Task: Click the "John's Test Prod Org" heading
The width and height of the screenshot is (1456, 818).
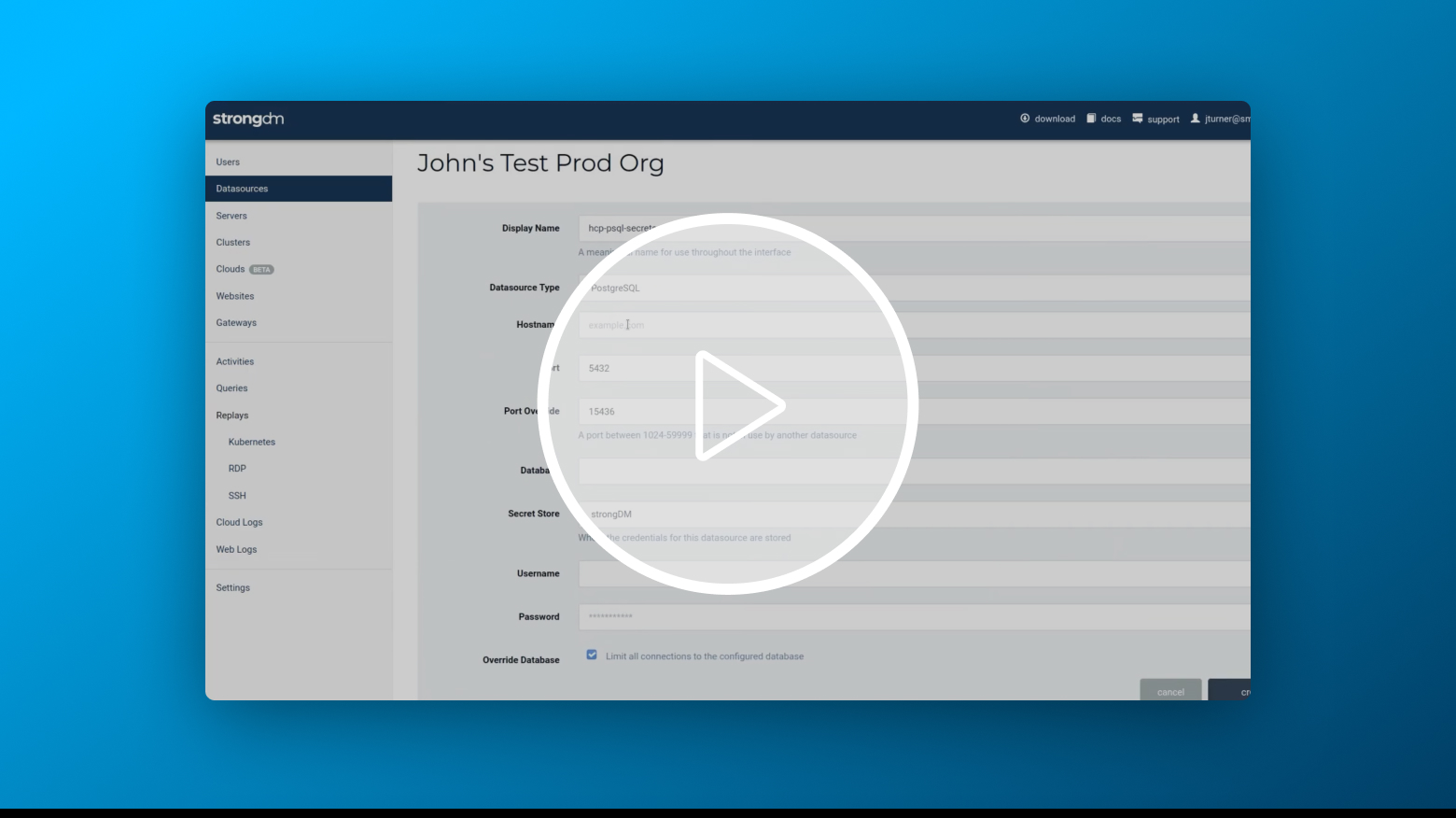Action: (540, 162)
